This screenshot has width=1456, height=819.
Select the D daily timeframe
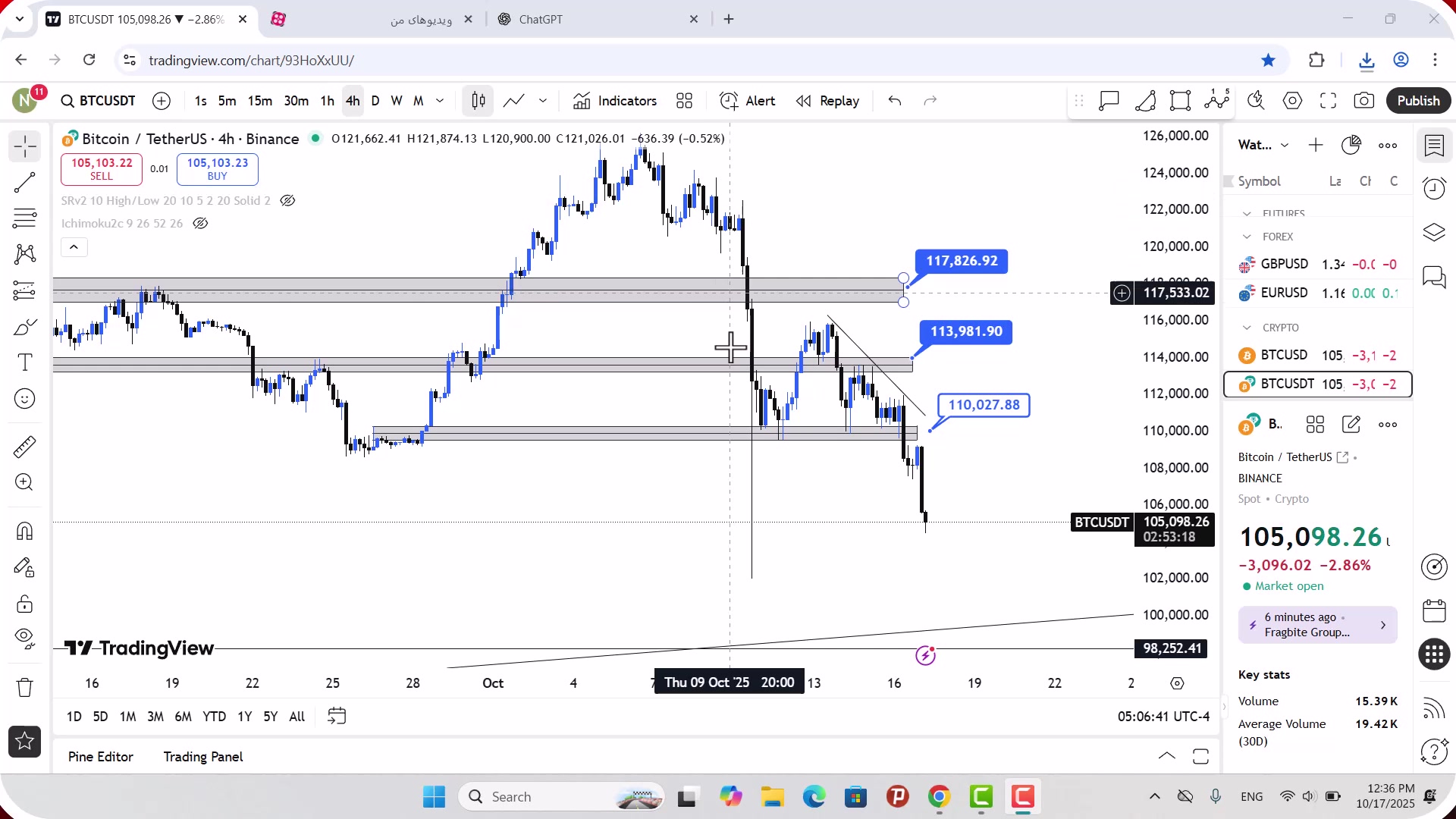[375, 101]
